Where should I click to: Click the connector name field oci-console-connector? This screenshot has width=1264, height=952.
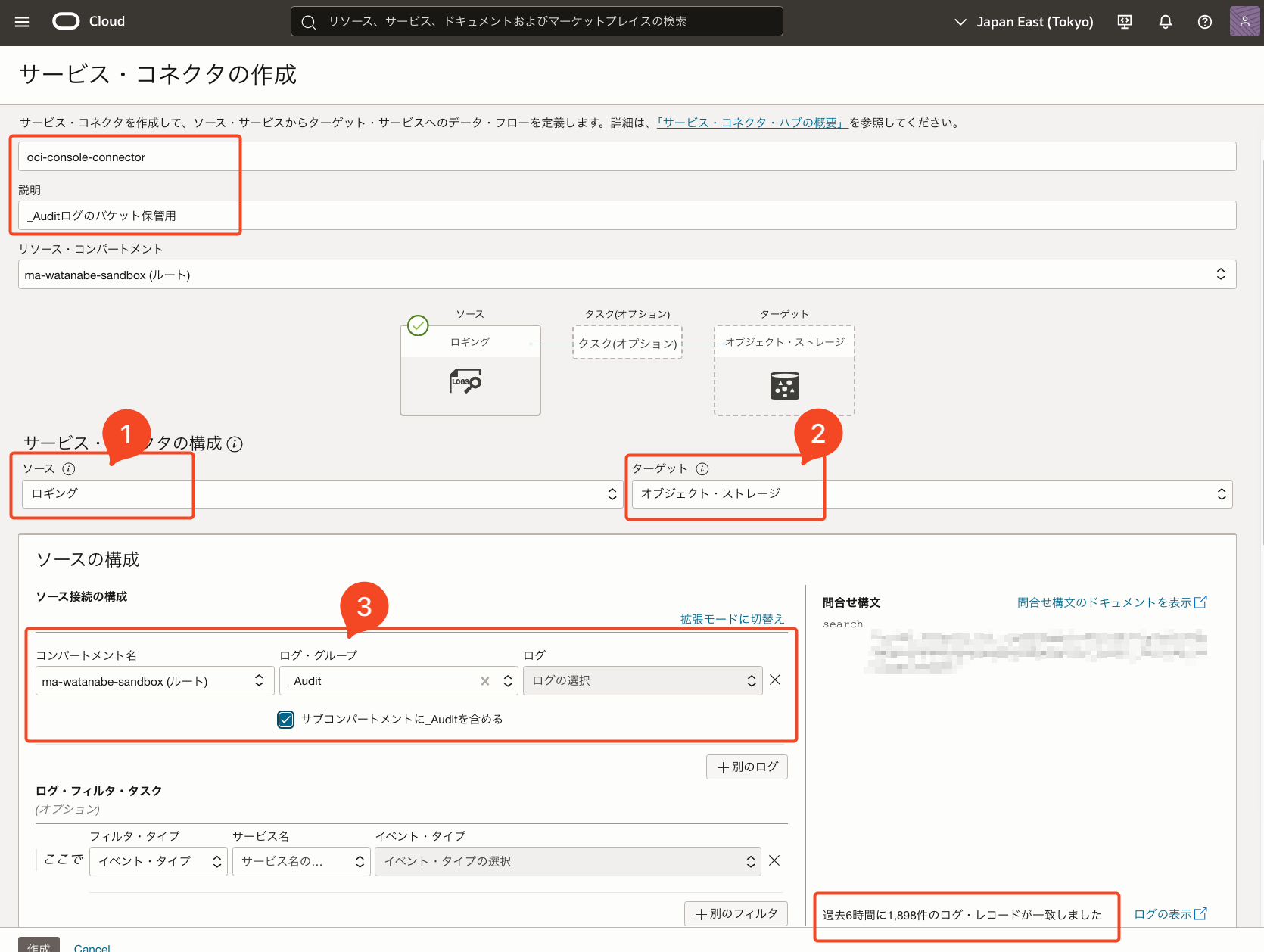627,157
